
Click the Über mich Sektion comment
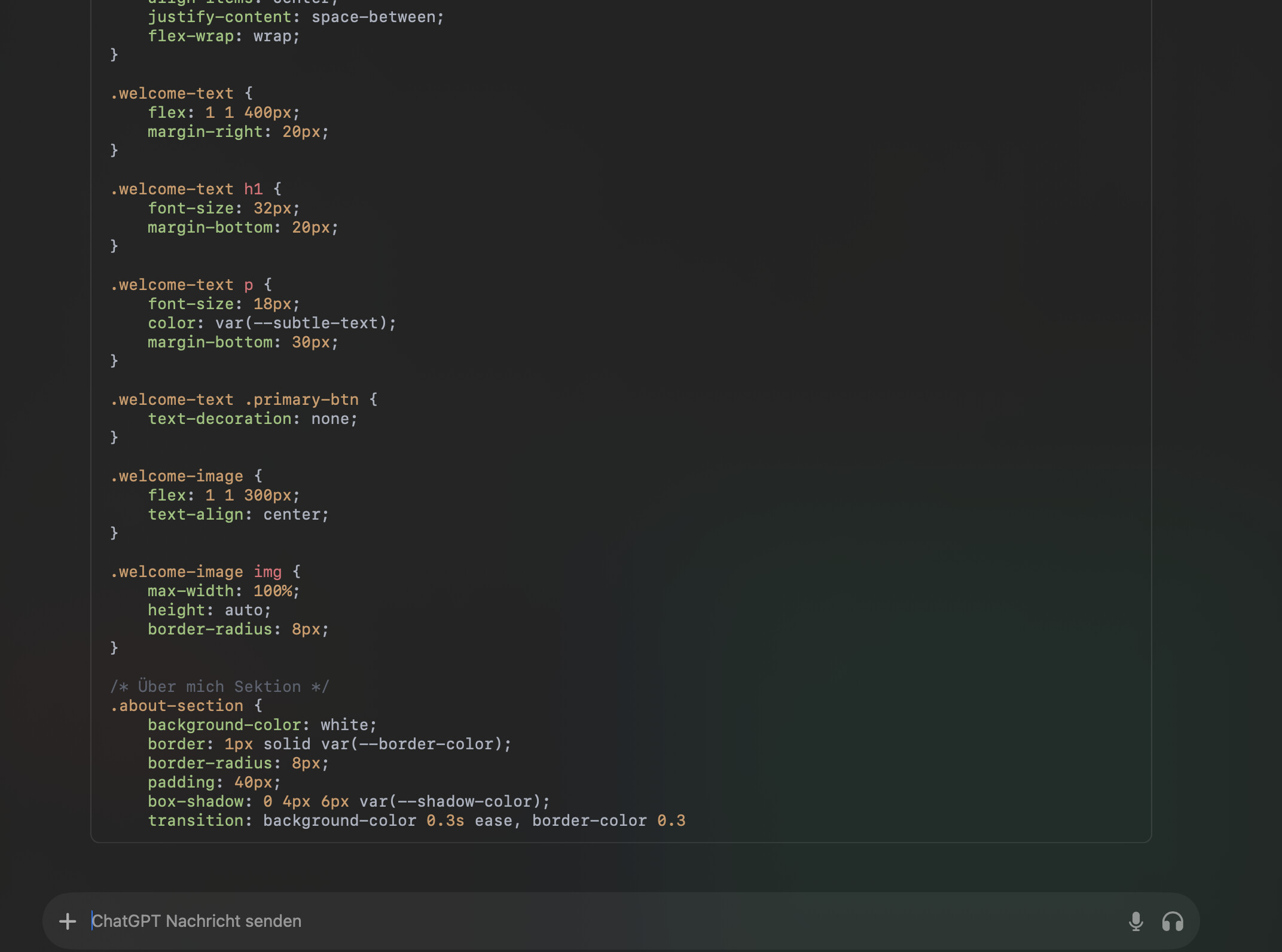point(219,686)
